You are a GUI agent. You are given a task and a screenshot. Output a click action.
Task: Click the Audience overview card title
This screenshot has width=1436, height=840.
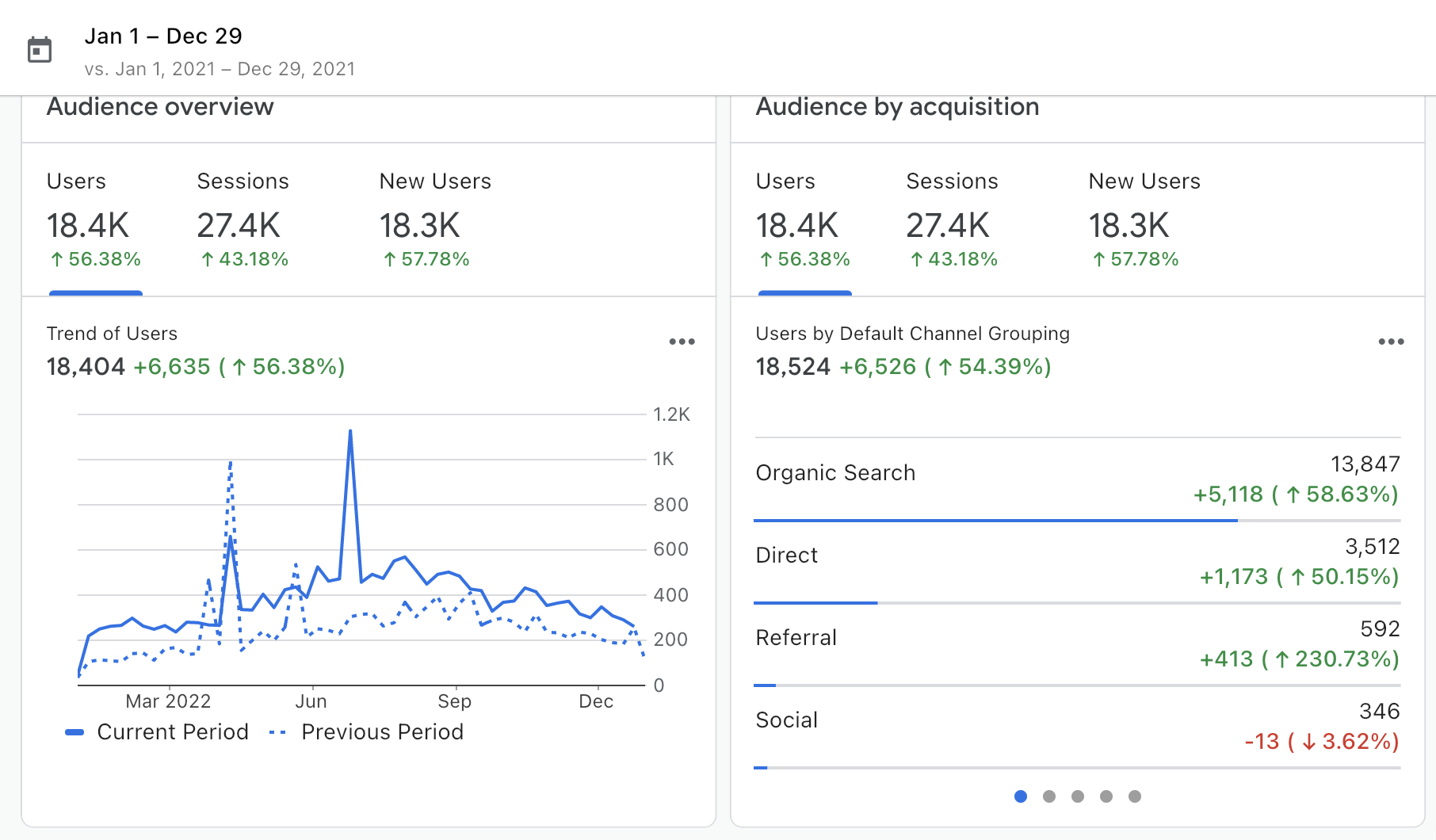click(160, 107)
